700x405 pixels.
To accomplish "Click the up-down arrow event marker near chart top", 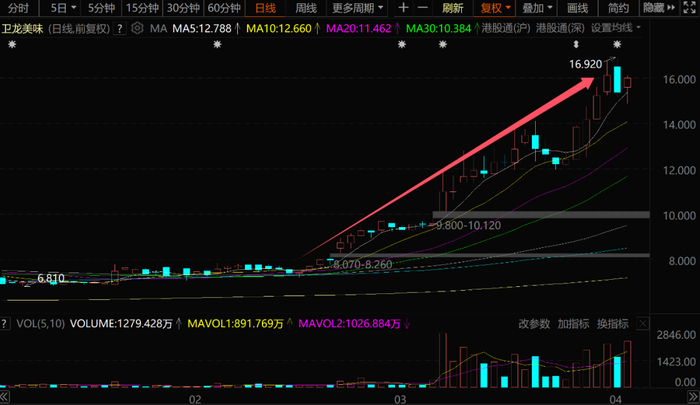I will 576,44.
